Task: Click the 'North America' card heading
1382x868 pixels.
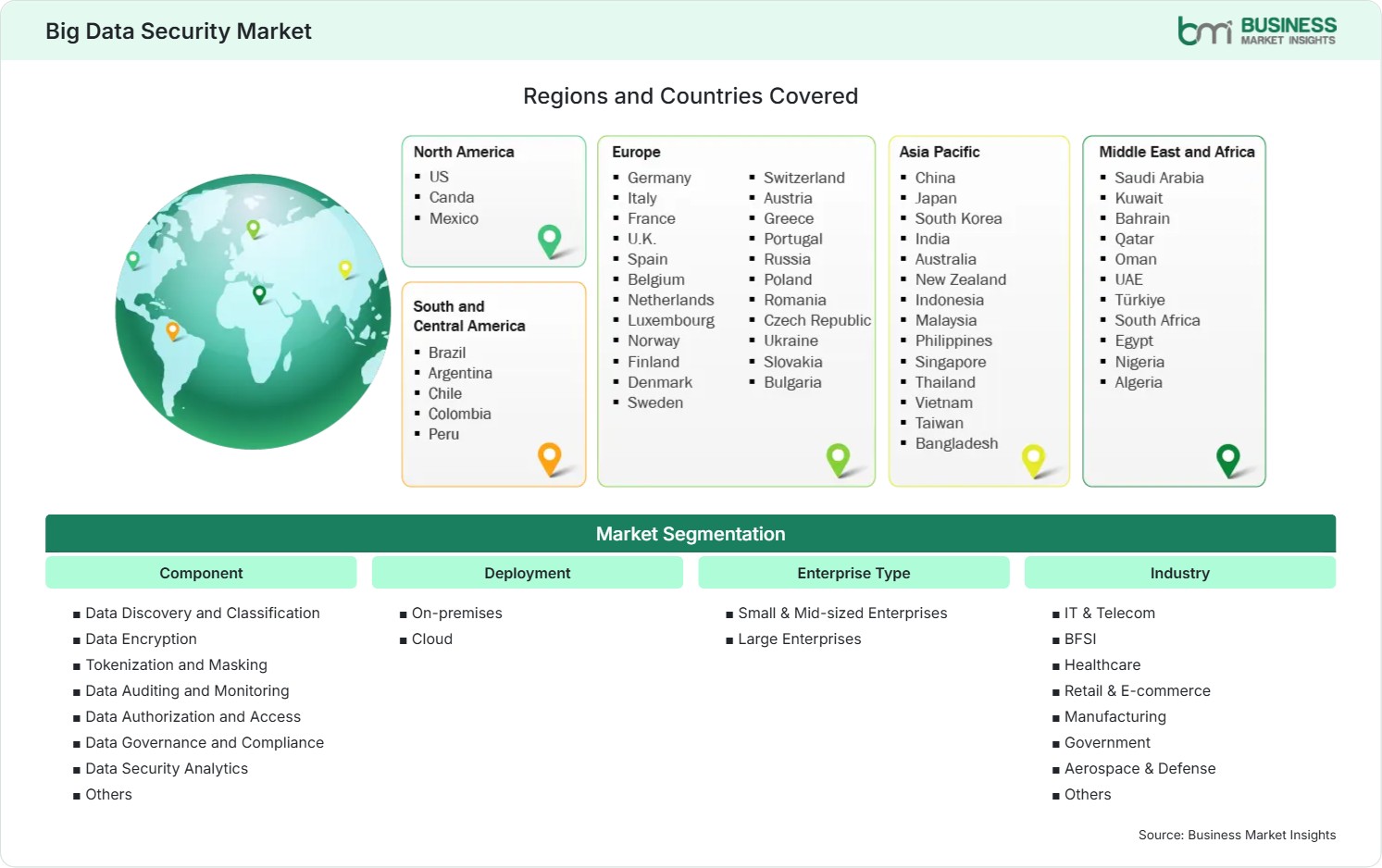Action: [464, 152]
